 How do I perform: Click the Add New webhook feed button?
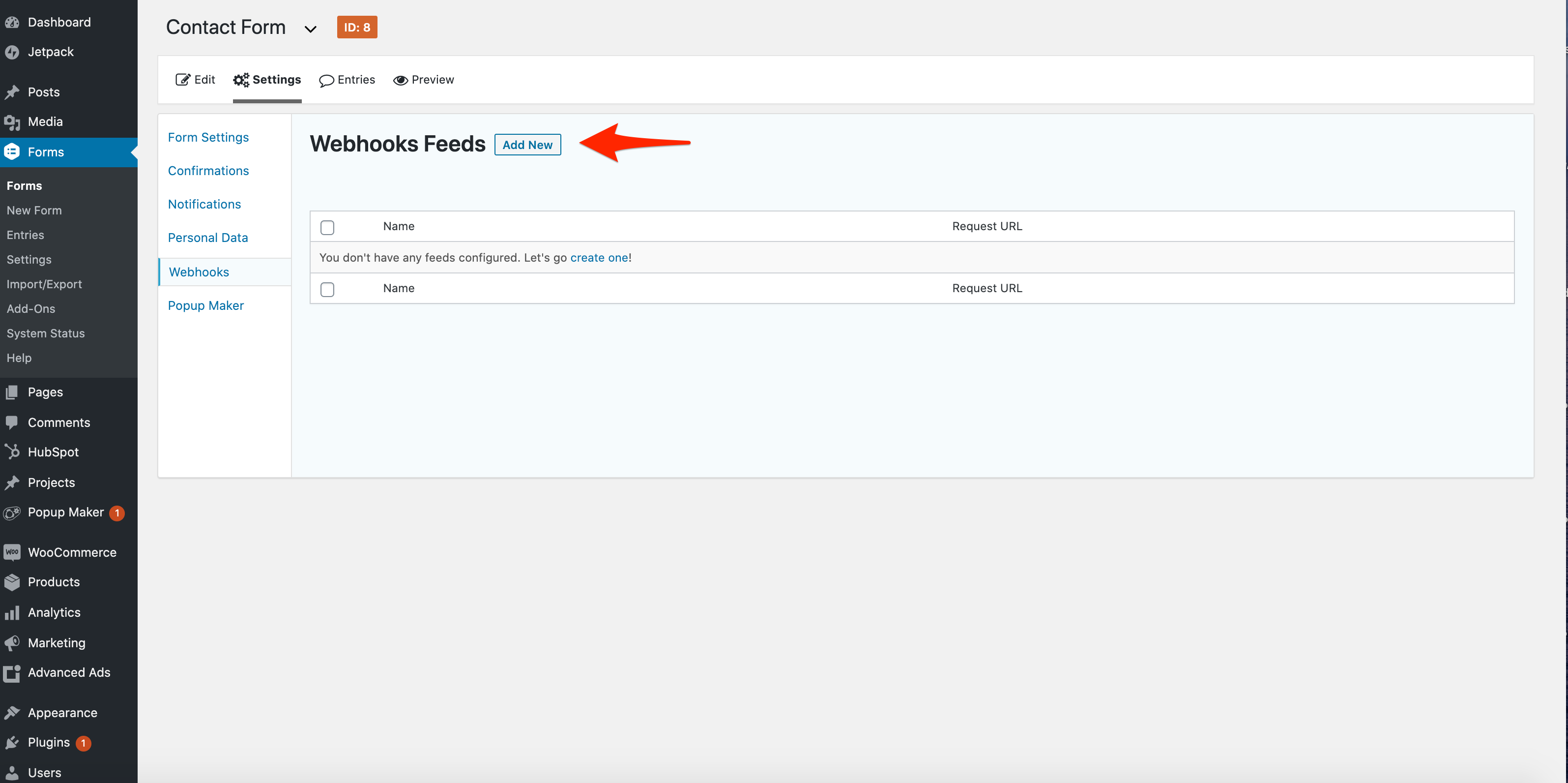pyautogui.click(x=527, y=144)
